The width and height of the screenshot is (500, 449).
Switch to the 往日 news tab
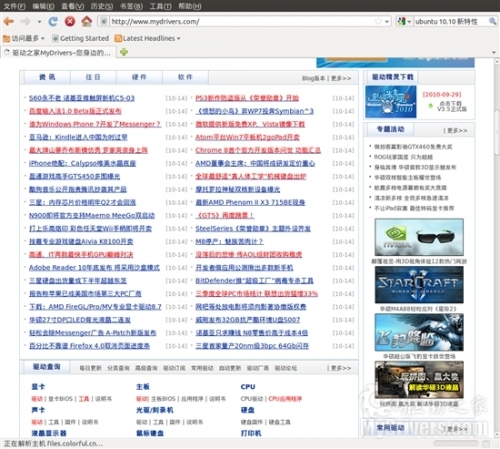[93, 77]
